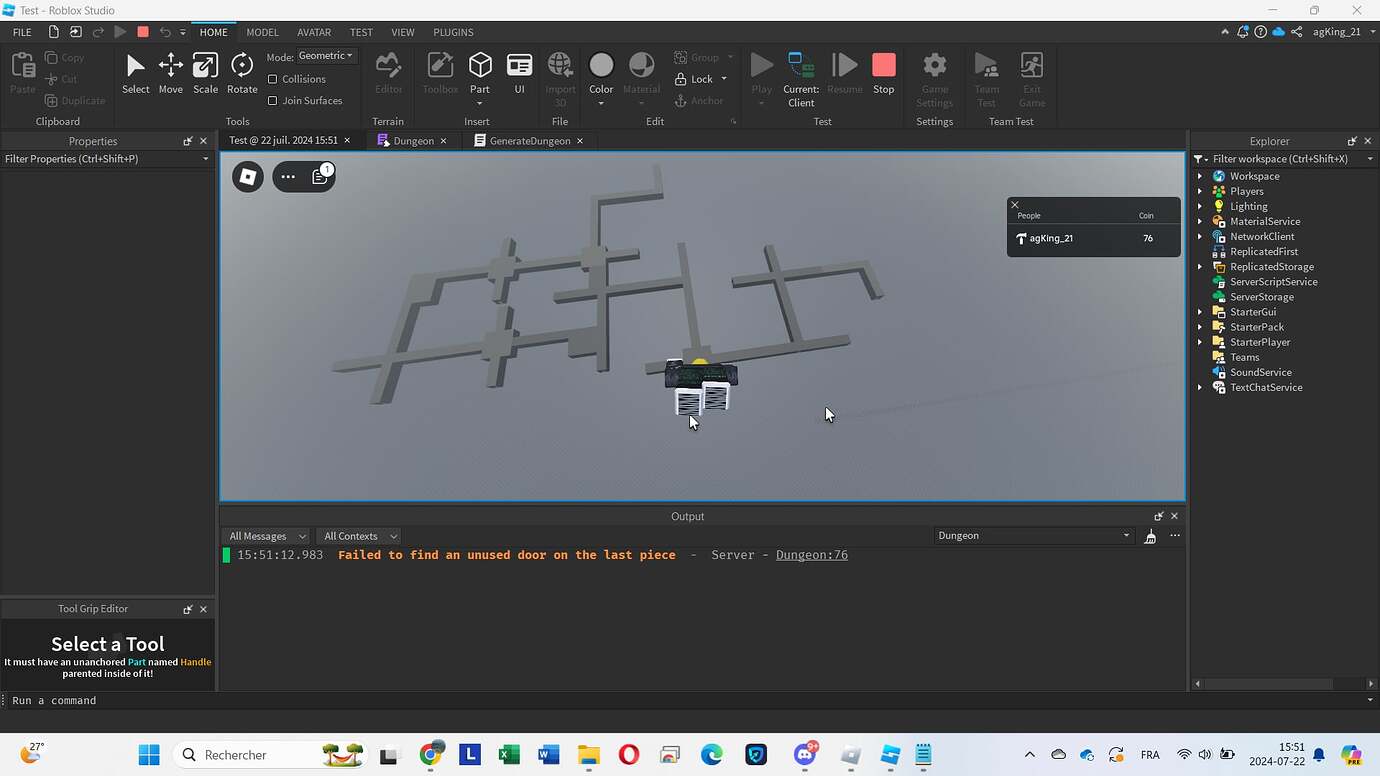Open the Toolbox
Image resolution: width=1380 pixels, height=776 pixels.
440,72
